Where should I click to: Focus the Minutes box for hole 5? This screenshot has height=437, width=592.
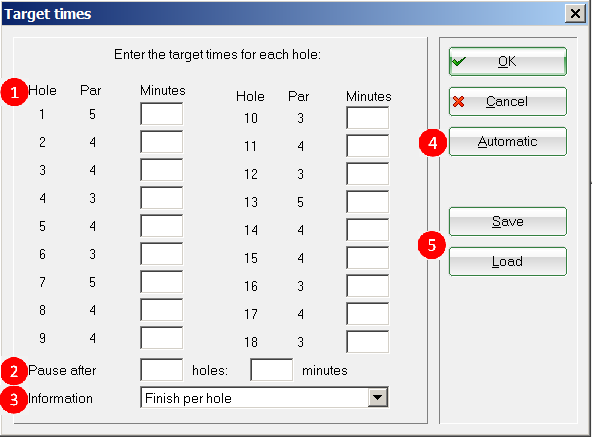point(162,226)
